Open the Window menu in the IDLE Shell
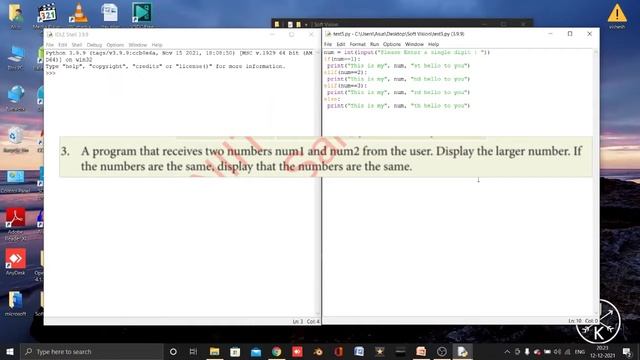Viewport: 640px width, 360px height. coord(138,45)
